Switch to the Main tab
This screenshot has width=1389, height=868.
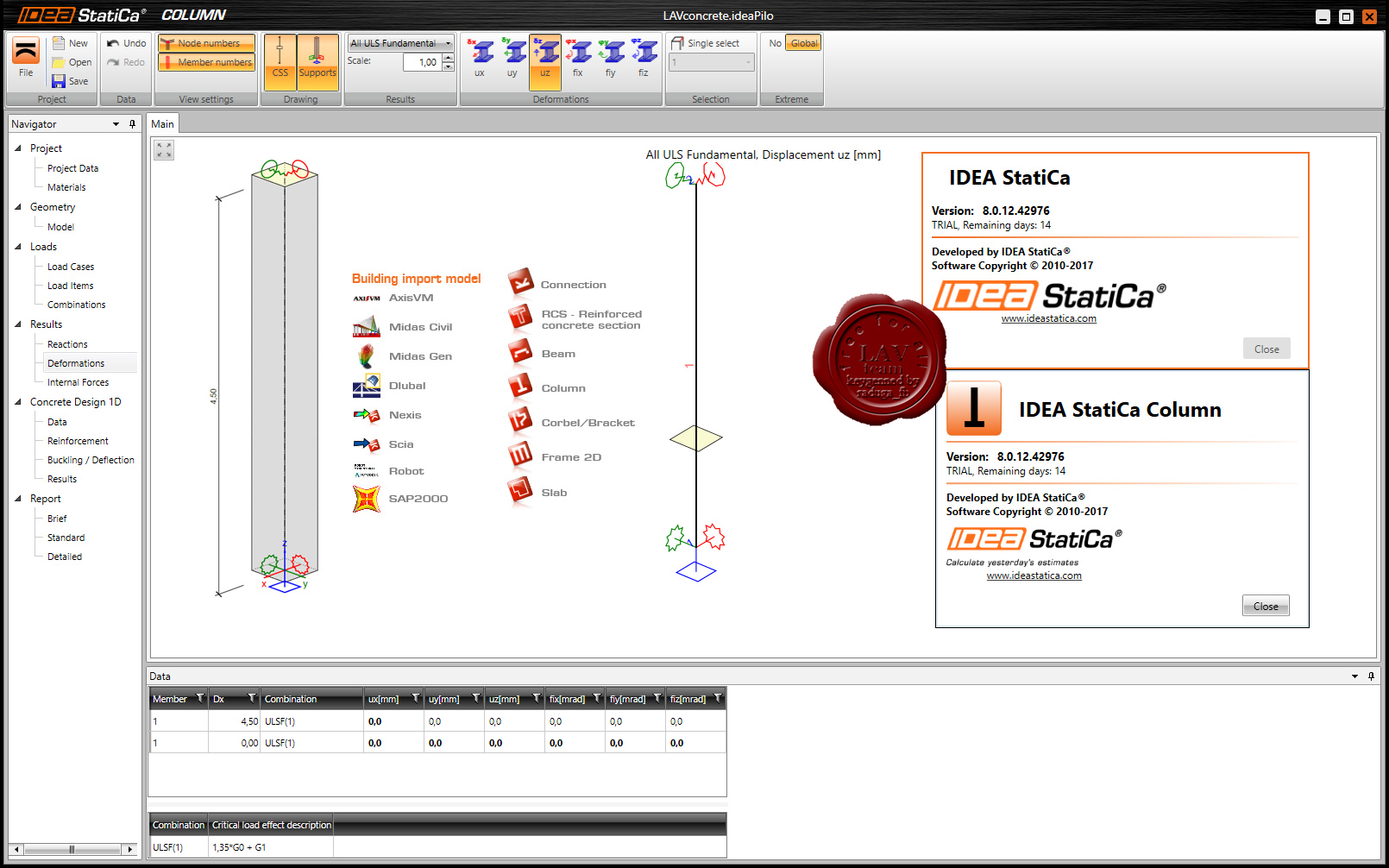coord(162,124)
